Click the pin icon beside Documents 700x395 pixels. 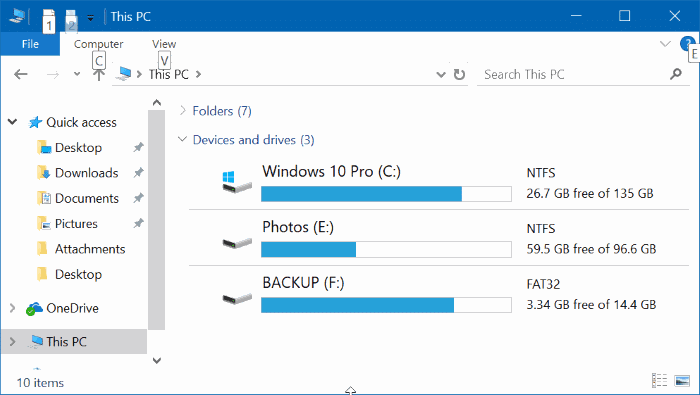tap(138, 198)
